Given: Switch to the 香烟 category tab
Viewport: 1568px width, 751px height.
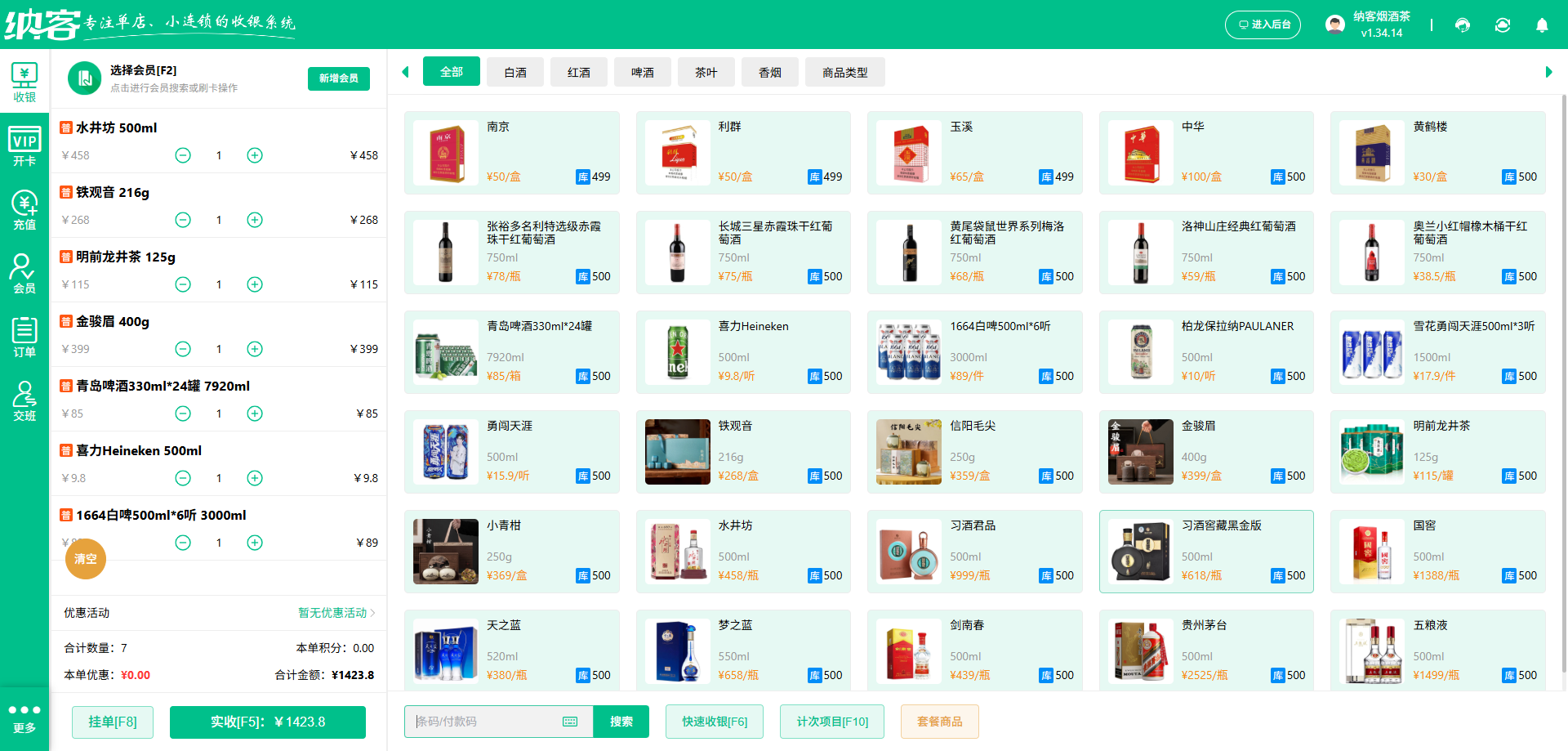Looking at the screenshot, I should click(769, 72).
